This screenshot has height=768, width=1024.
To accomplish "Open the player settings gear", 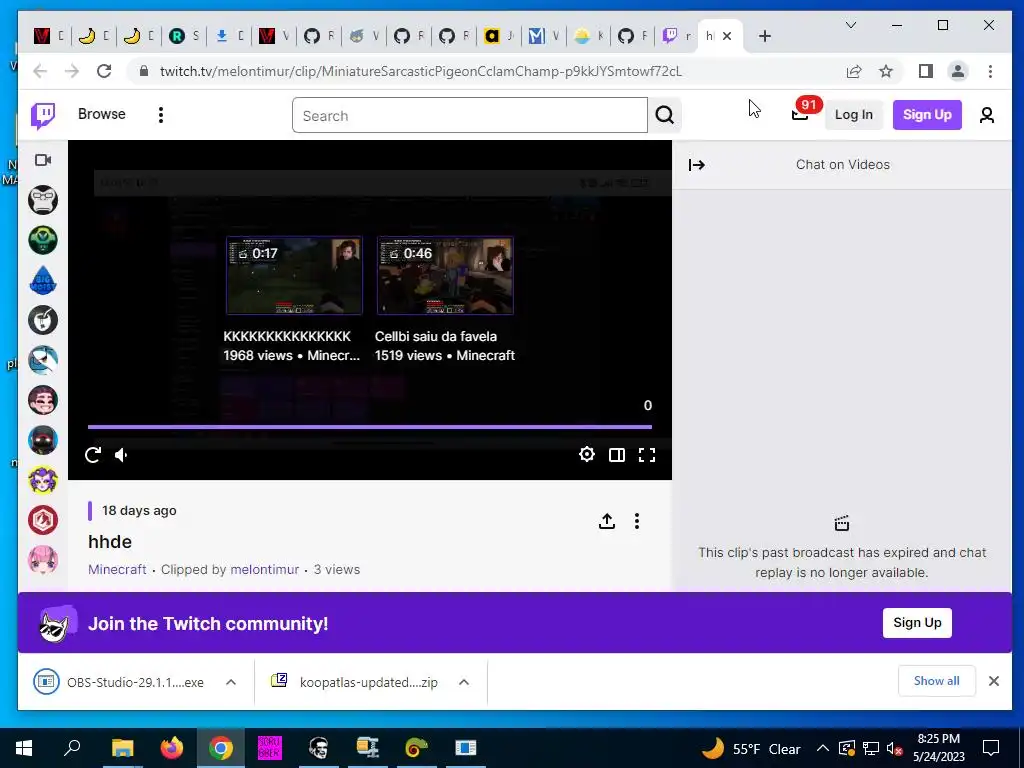I will click(x=586, y=455).
